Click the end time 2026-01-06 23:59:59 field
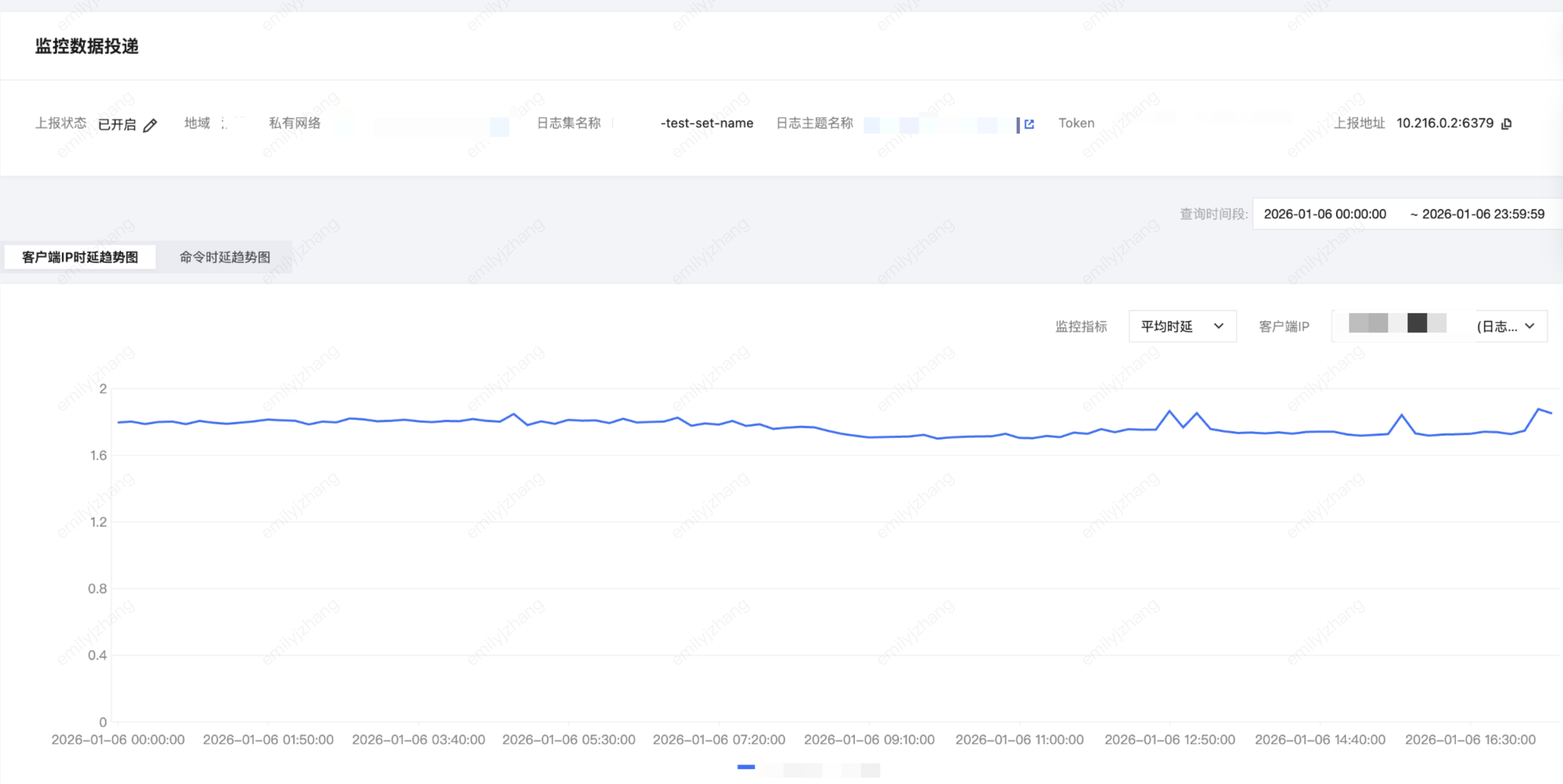 (1482, 214)
